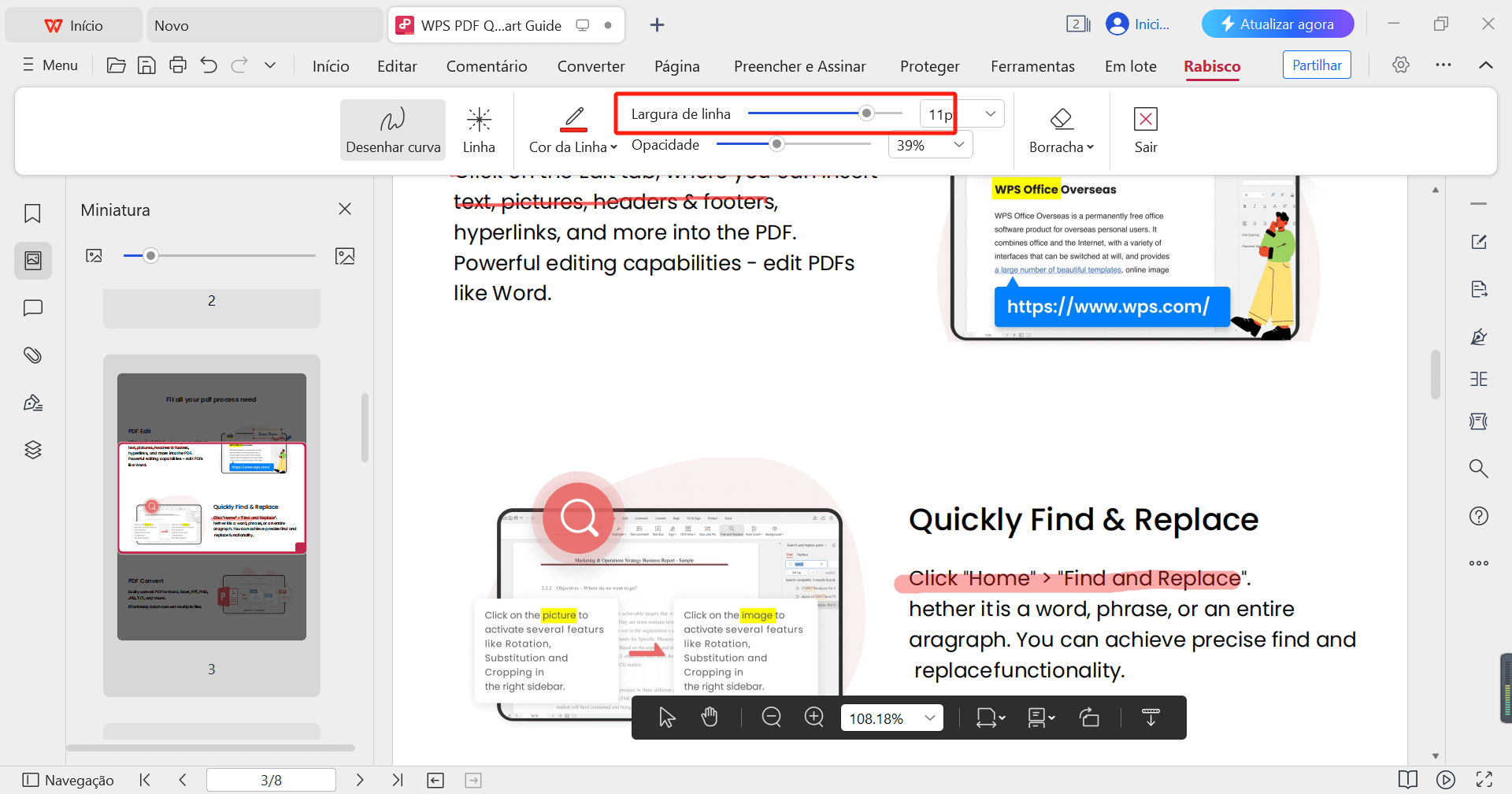Zoom in using the magnifier plus icon

click(x=813, y=717)
